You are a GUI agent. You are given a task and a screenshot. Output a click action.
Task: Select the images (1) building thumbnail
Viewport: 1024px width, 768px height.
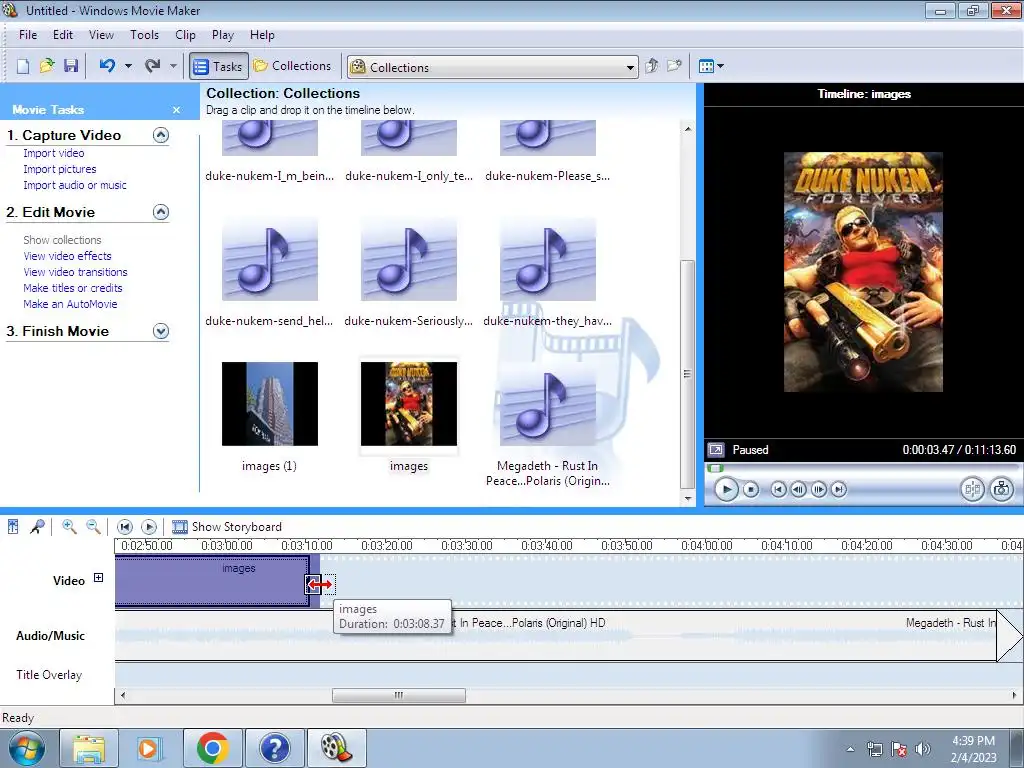point(270,404)
